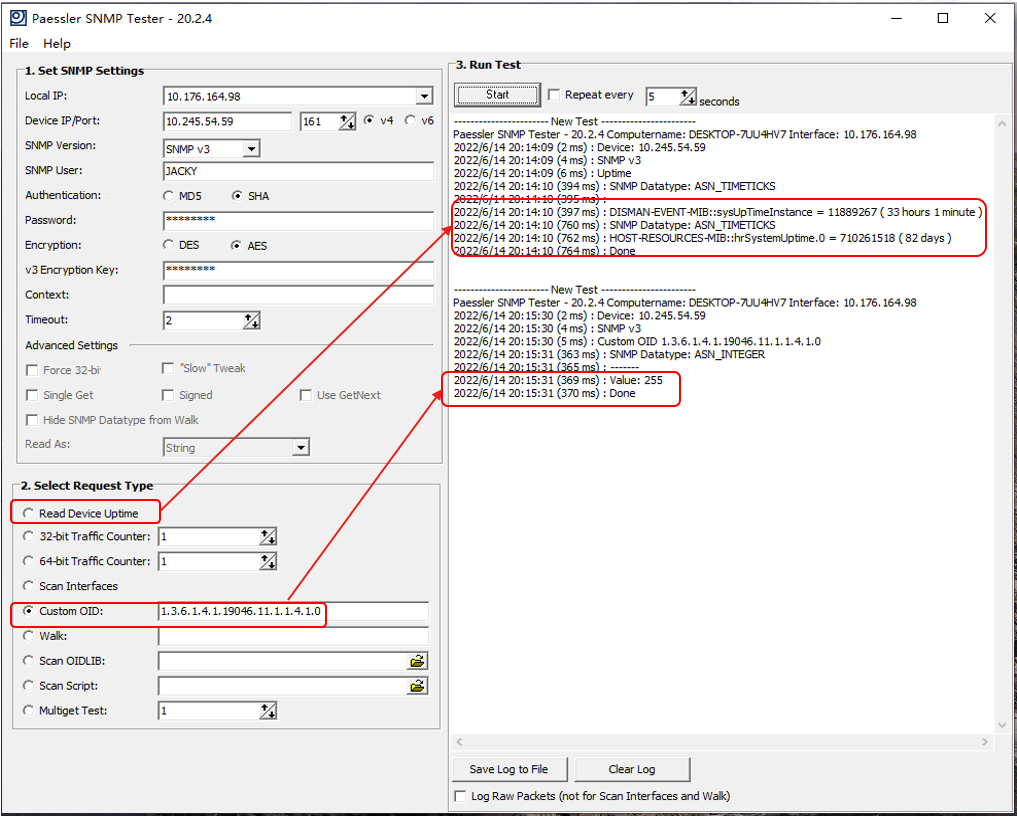Click the port number spinner arrows

347,121
